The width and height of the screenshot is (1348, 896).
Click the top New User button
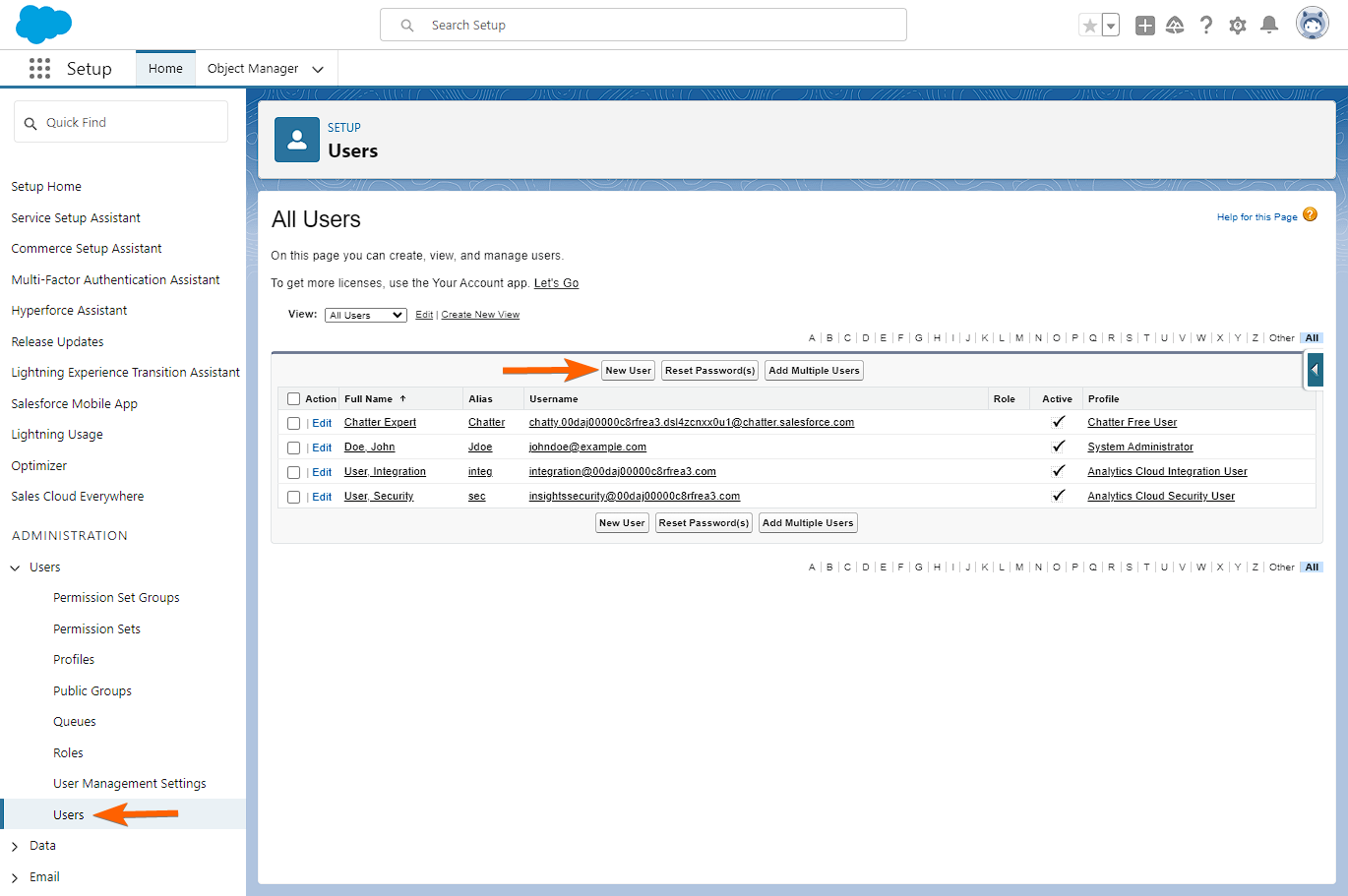coord(628,371)
